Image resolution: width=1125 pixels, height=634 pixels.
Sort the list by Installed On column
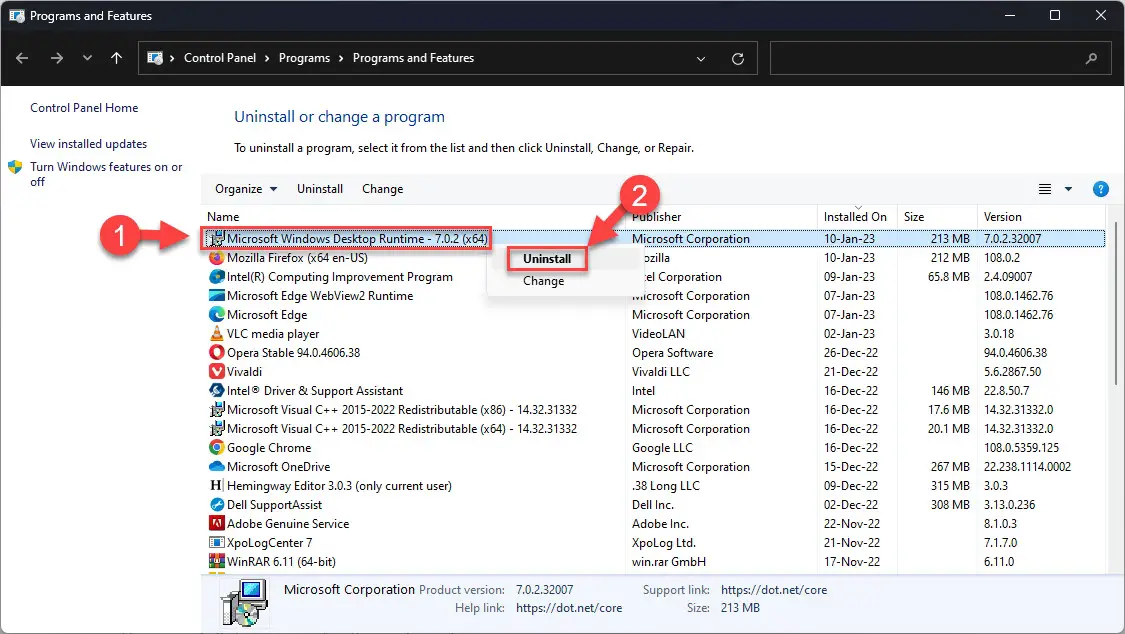[855, 217]
